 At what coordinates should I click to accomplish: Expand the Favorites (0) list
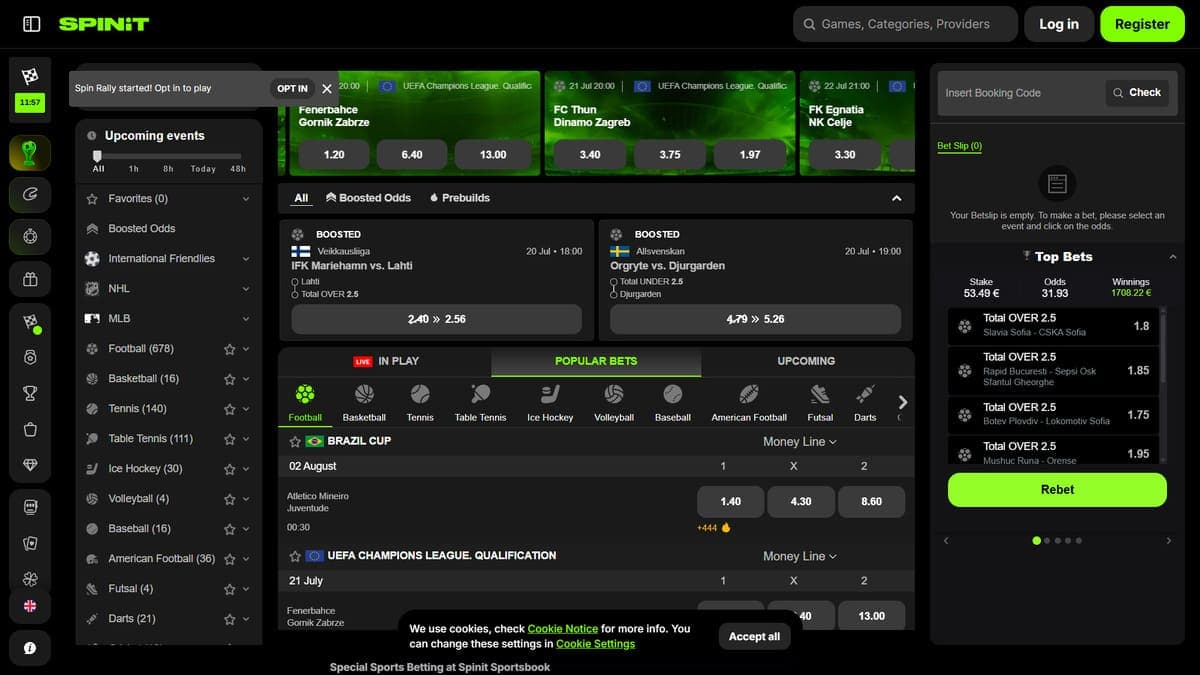pyautogui.click(x=246, y=199)
